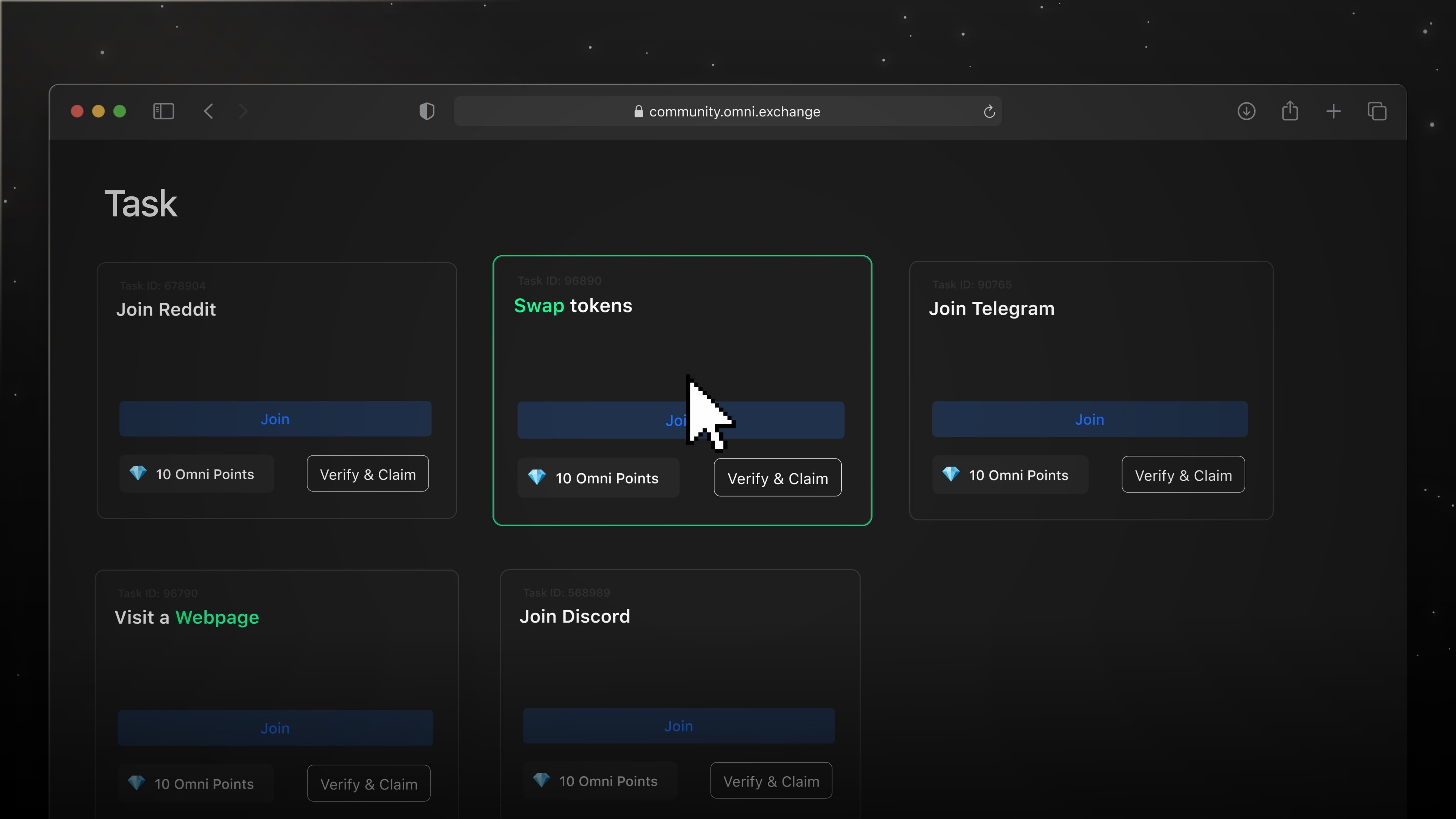Click the privacy shield icon
Screen dimensions: 1456x819
click(x=427, y=111)
